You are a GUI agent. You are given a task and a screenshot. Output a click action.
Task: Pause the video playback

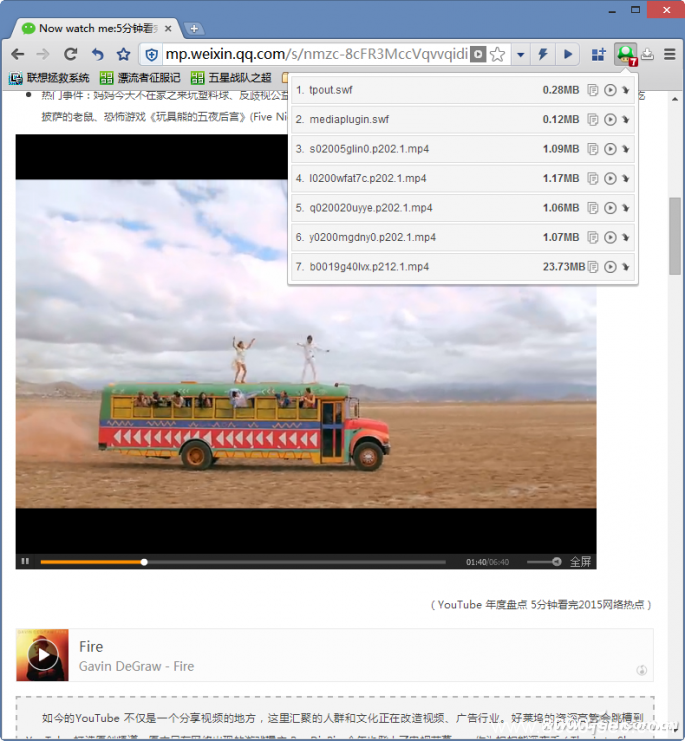(26, 561)
